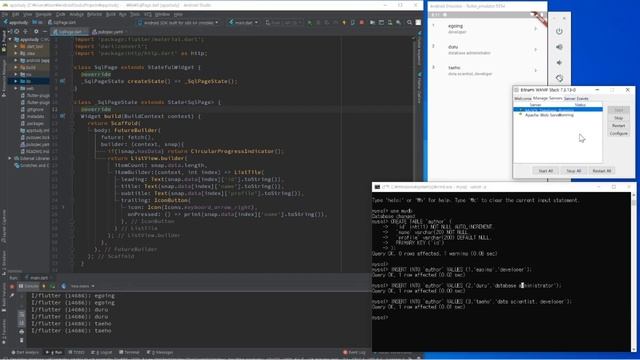The height and width of the screenshot is (360, 640).
Task: Click Restart All button in Bitnami WAMP
Action: tap(602, 171)
